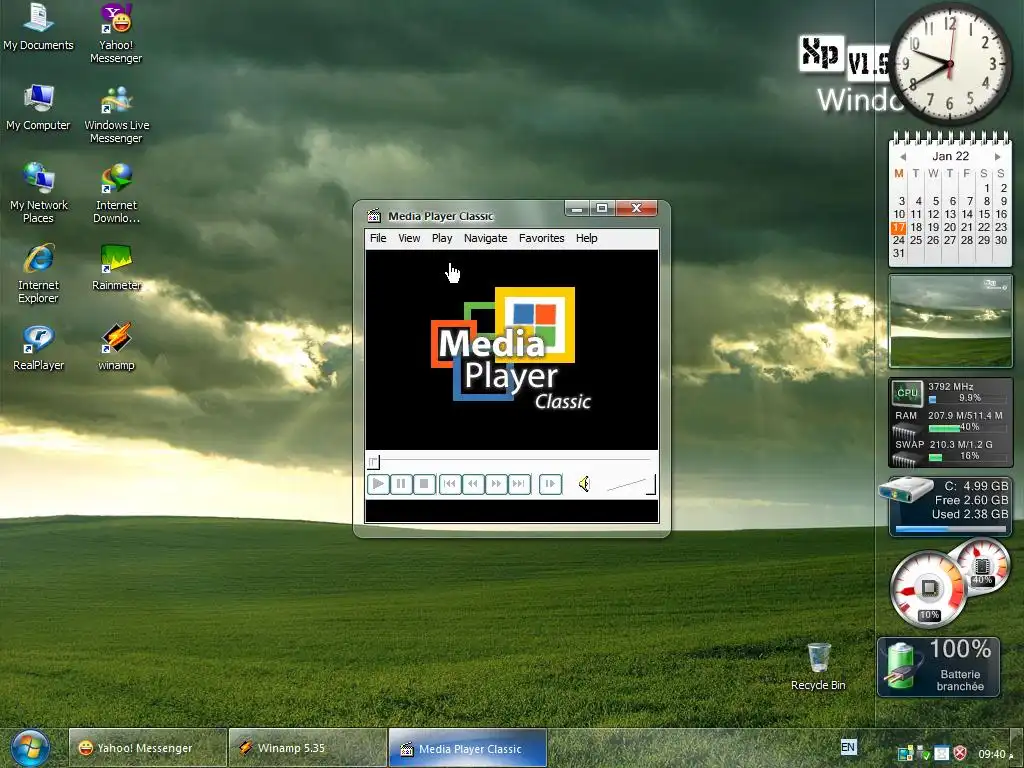Click the EN language indicator
This screenshot has height=768, width=1024.
point(848,747)
